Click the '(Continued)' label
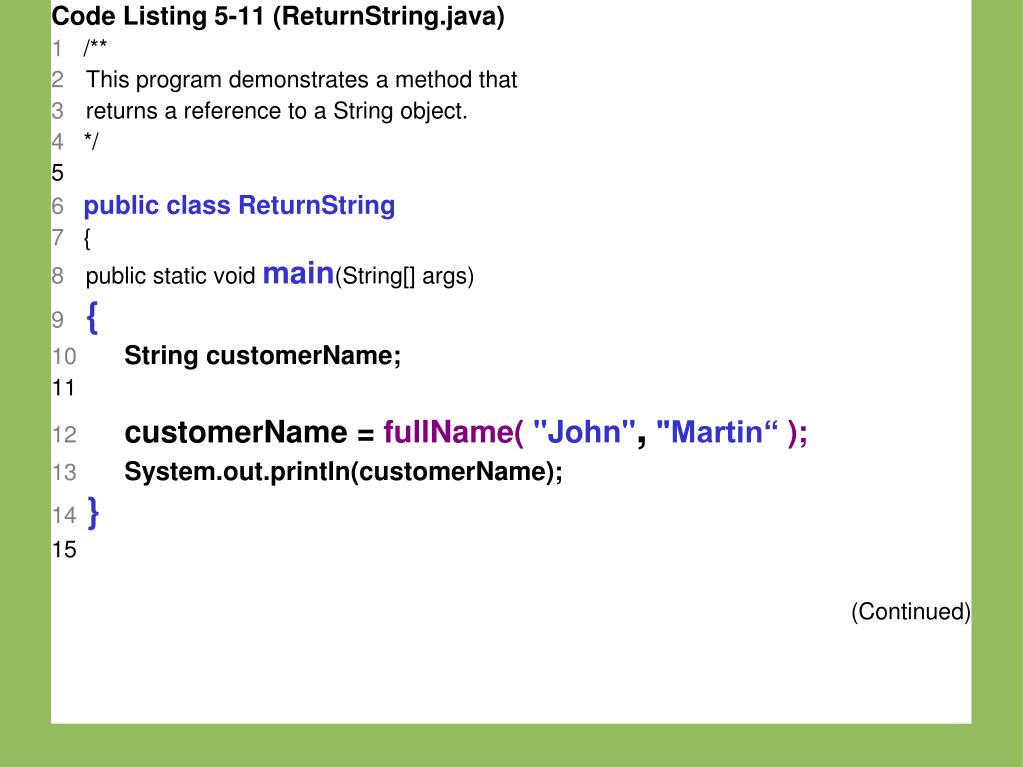The height and width of the screenshot is (767, 1023). [911, 612]
